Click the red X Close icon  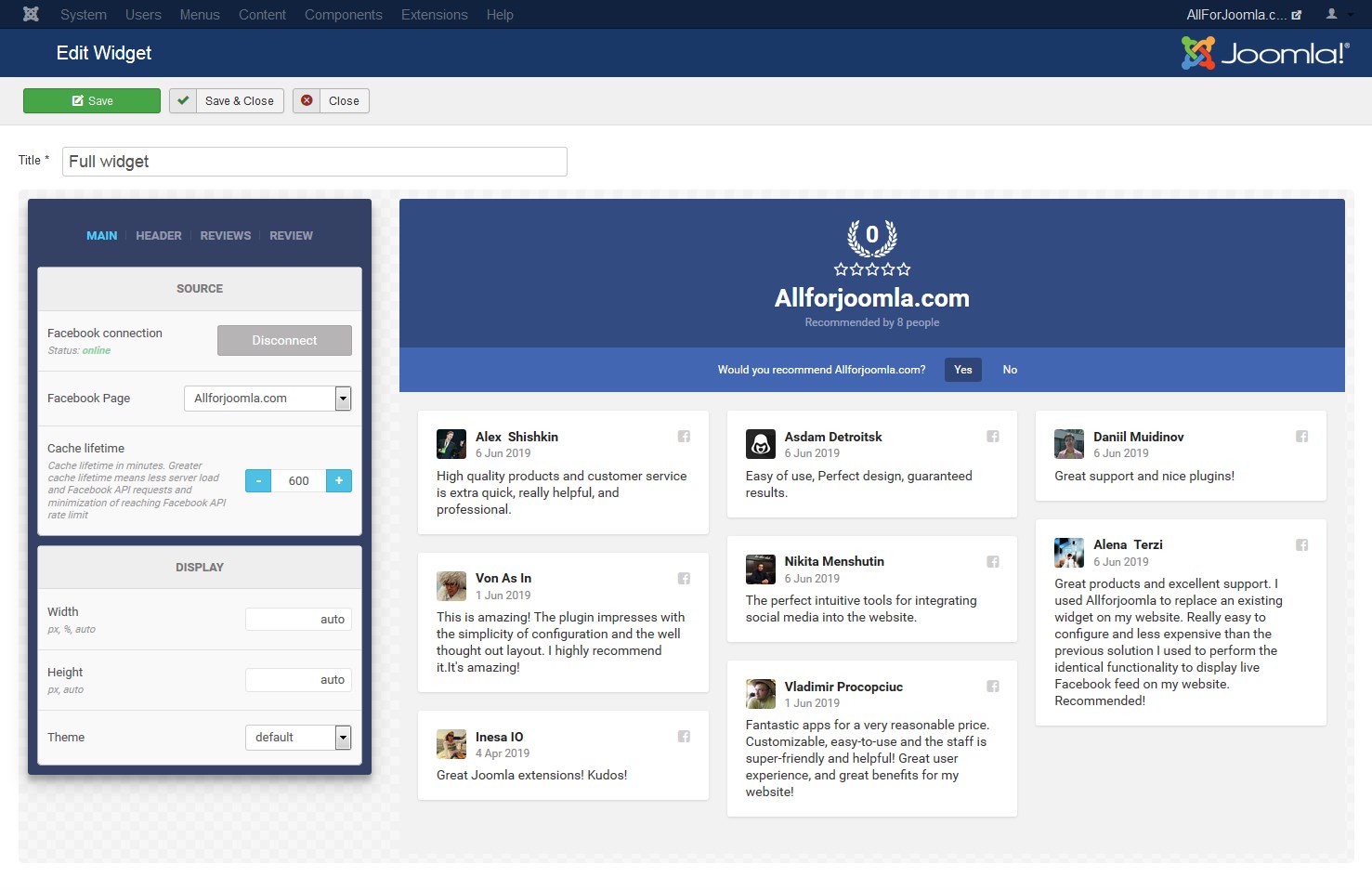point(307,100)
